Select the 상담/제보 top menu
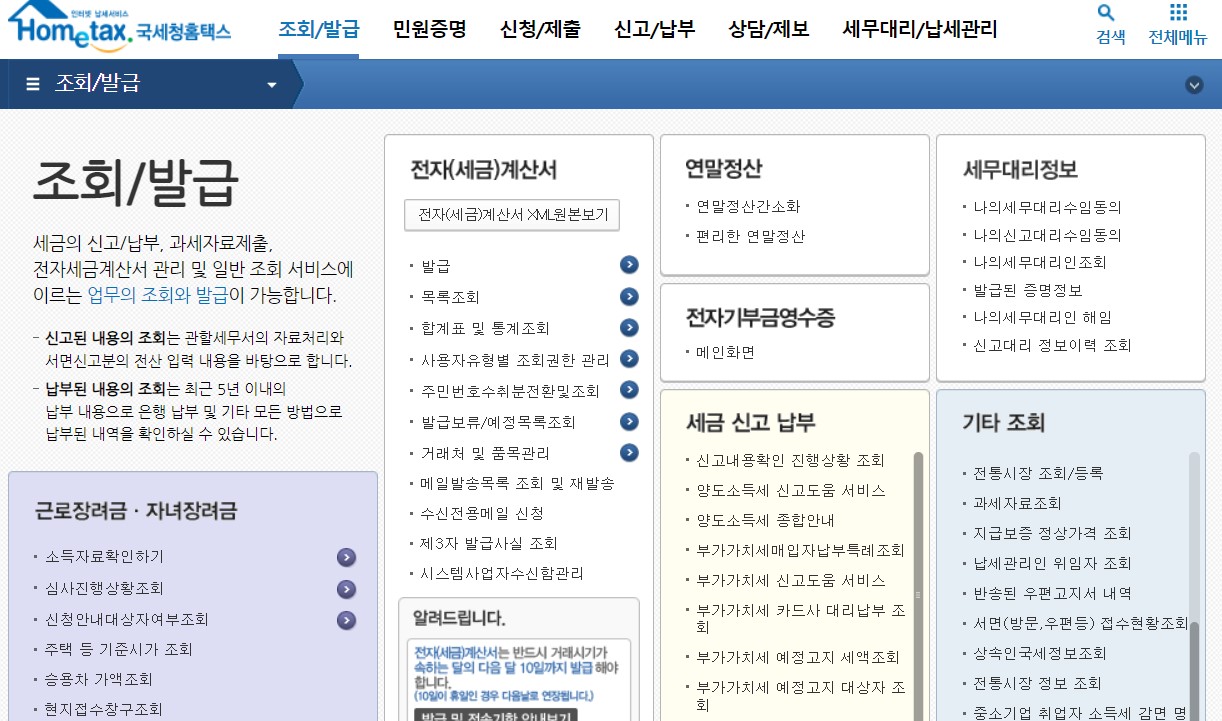 click(768, 29)
